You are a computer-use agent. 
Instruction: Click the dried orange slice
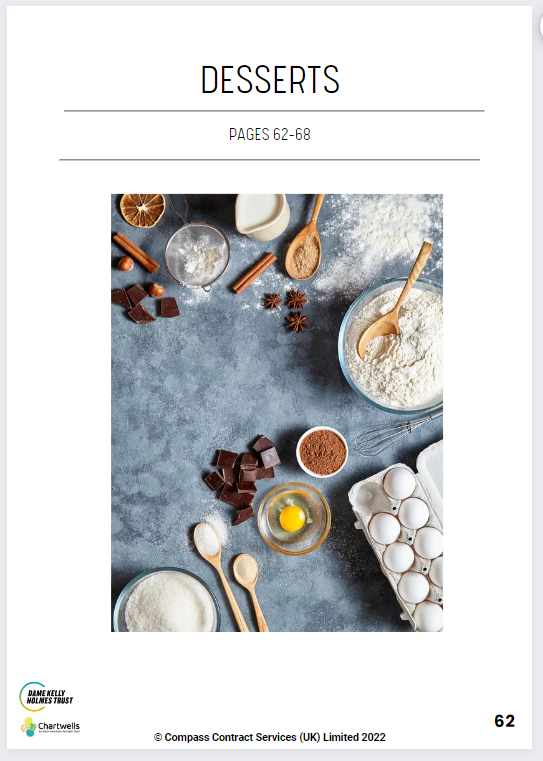pyautogui.click(x=143, y=209)
